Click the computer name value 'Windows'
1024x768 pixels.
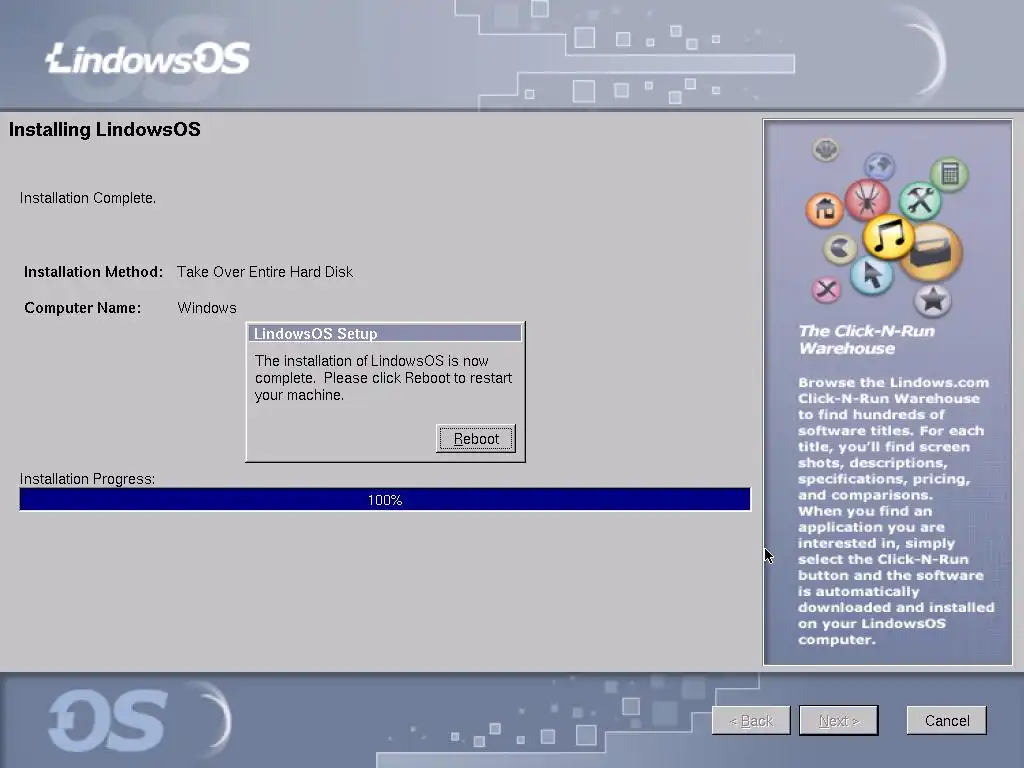(x=207, y=308)
